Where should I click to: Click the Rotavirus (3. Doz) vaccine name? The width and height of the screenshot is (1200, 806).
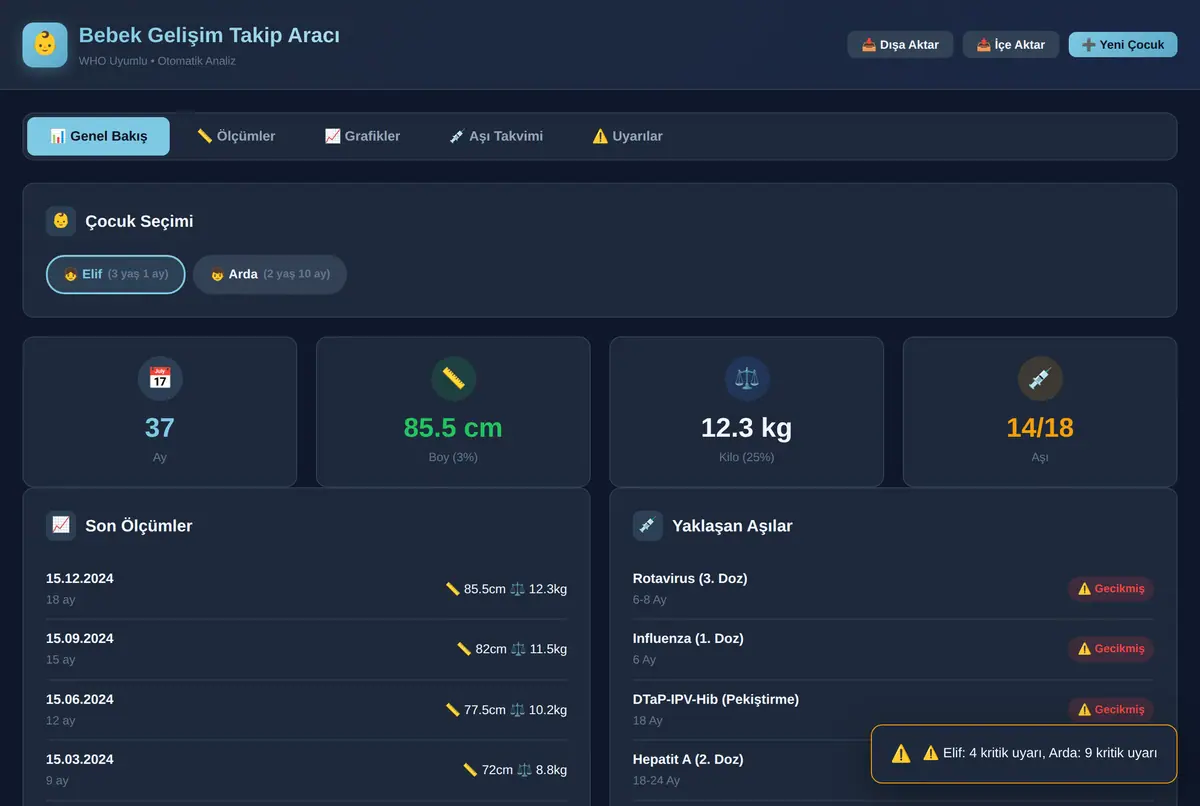coord(690,578)
